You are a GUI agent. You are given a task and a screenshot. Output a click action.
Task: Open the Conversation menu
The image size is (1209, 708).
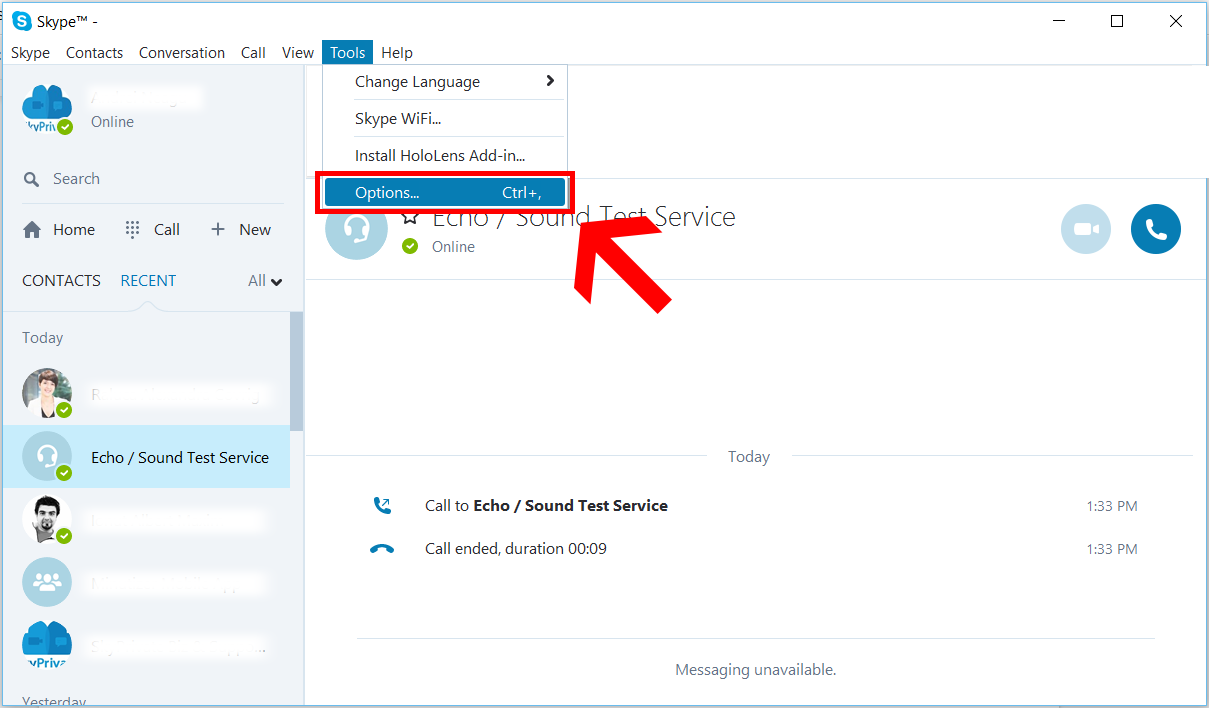click(182, 53)
